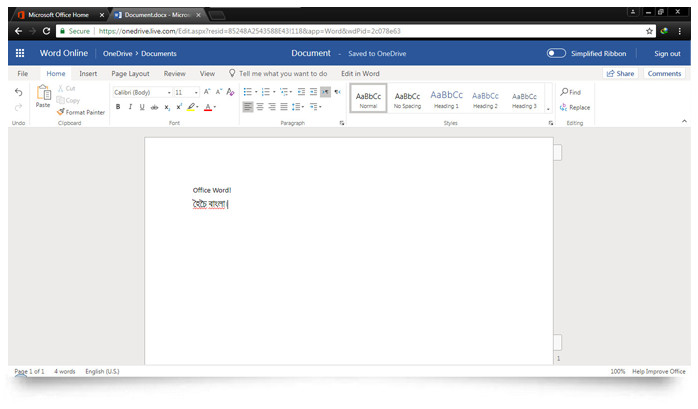
Task: Open Paragraph dialog launcher
Action: tap(342, 123)
